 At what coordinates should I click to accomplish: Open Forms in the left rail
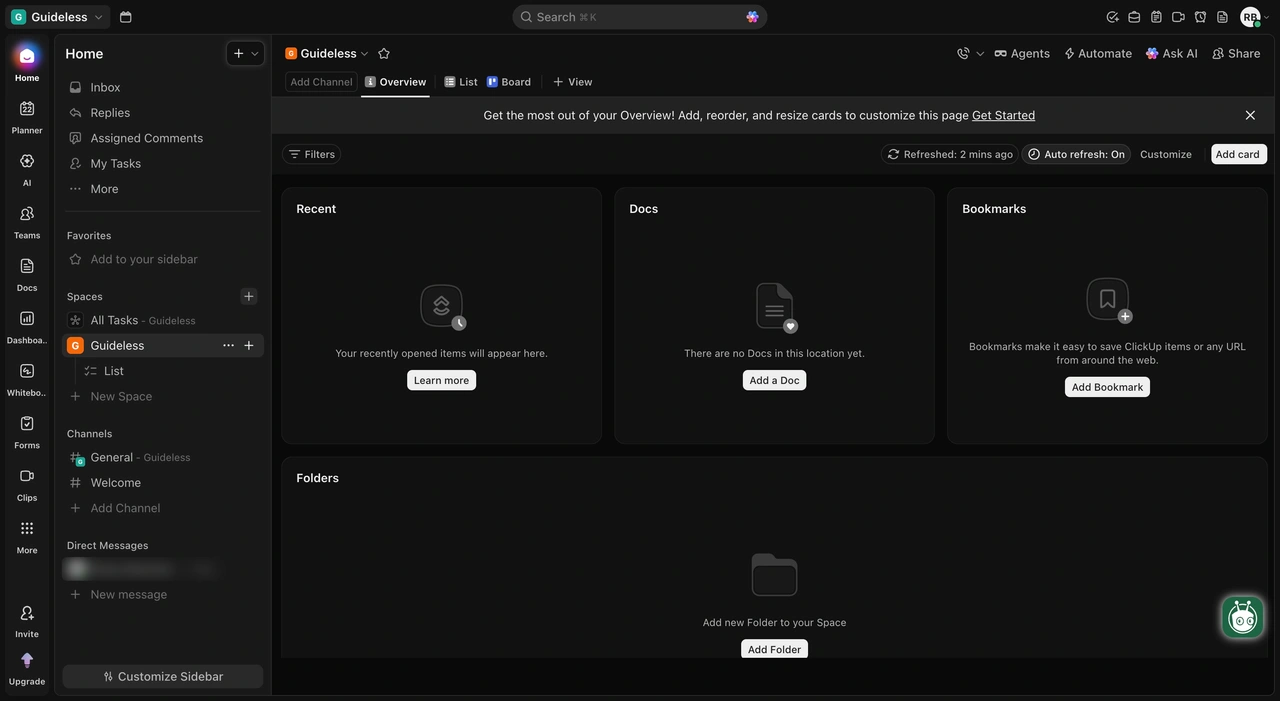click(27, 431)
